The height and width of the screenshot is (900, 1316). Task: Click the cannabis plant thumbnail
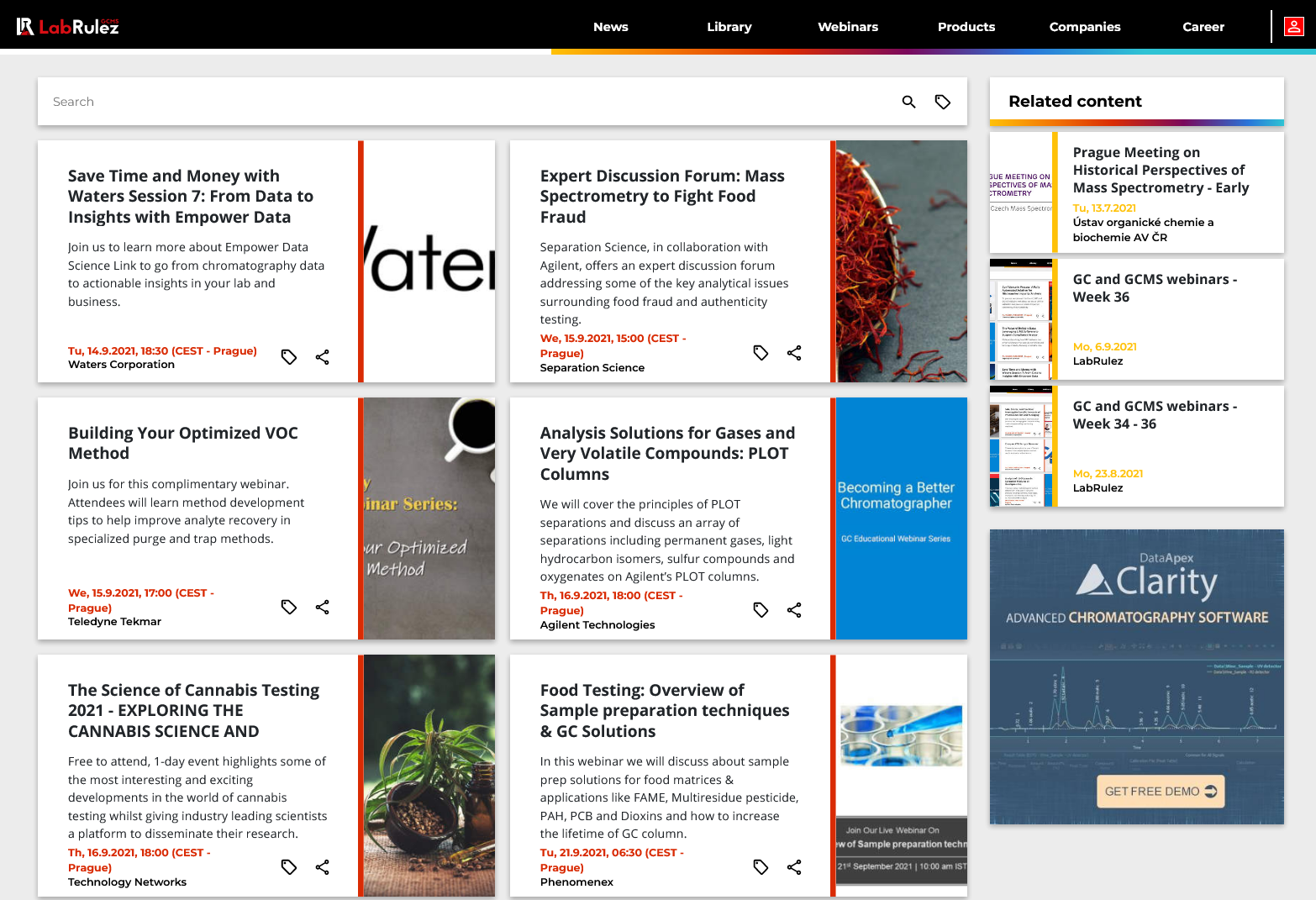429,776
